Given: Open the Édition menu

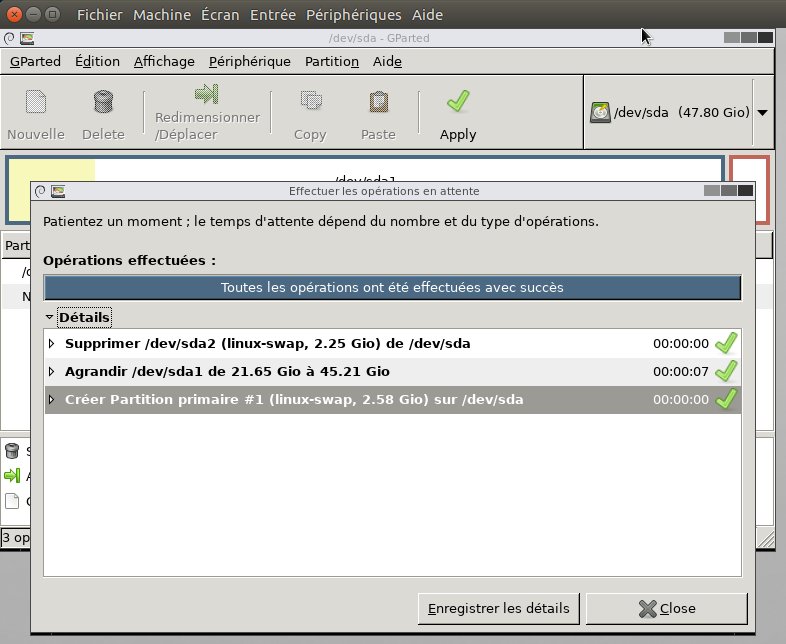Looking at the screenshot, I should [x=97, y=61].
